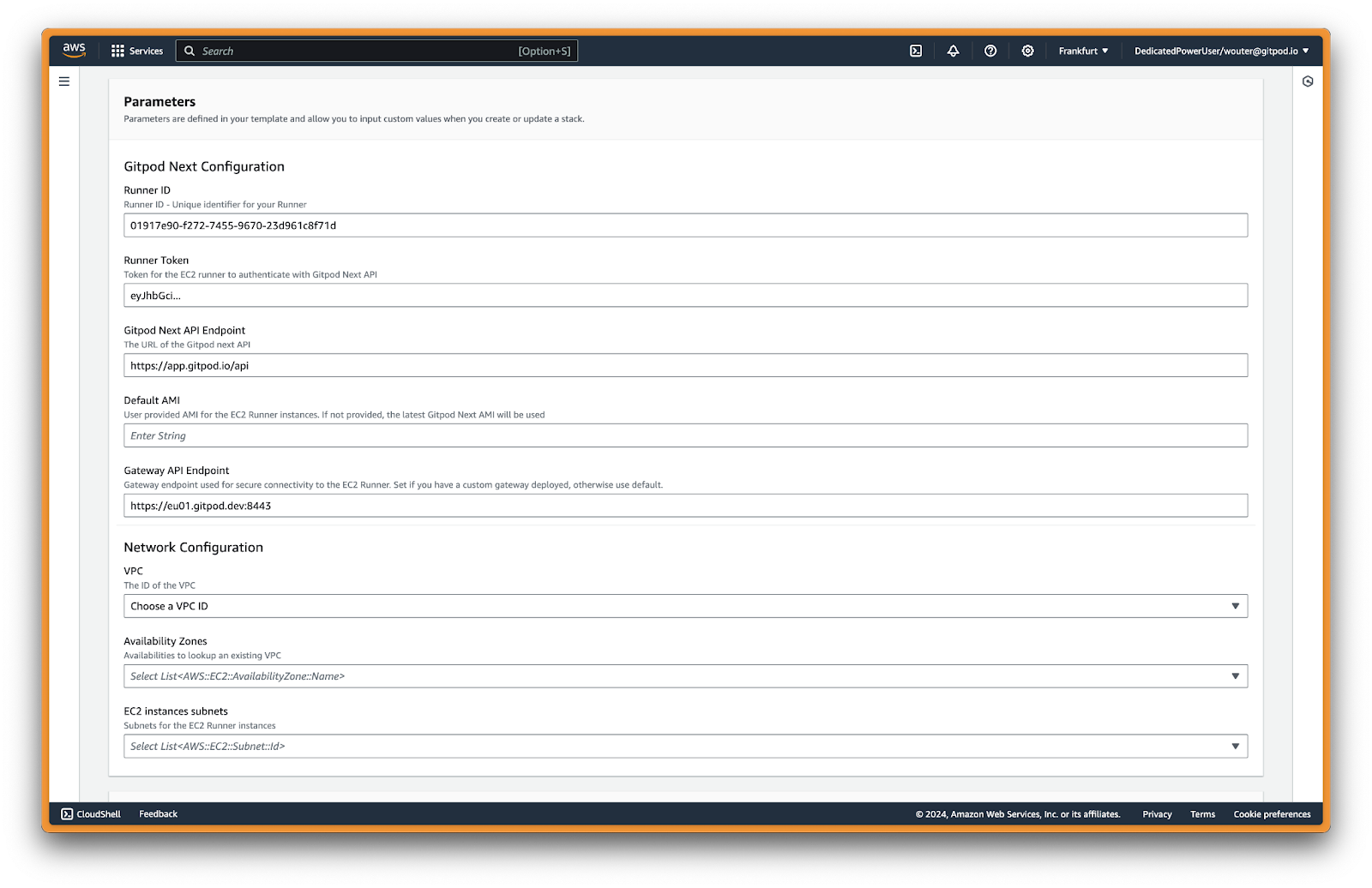Click the VPC label
This screenshot has height=888, width=1372.
(133, 571)
